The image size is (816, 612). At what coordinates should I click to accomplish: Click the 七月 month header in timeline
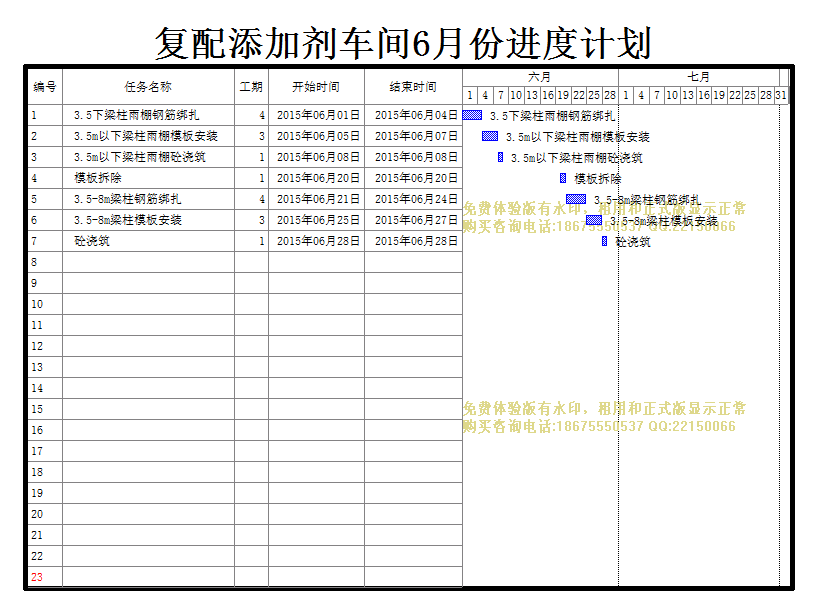pos(698,77)
